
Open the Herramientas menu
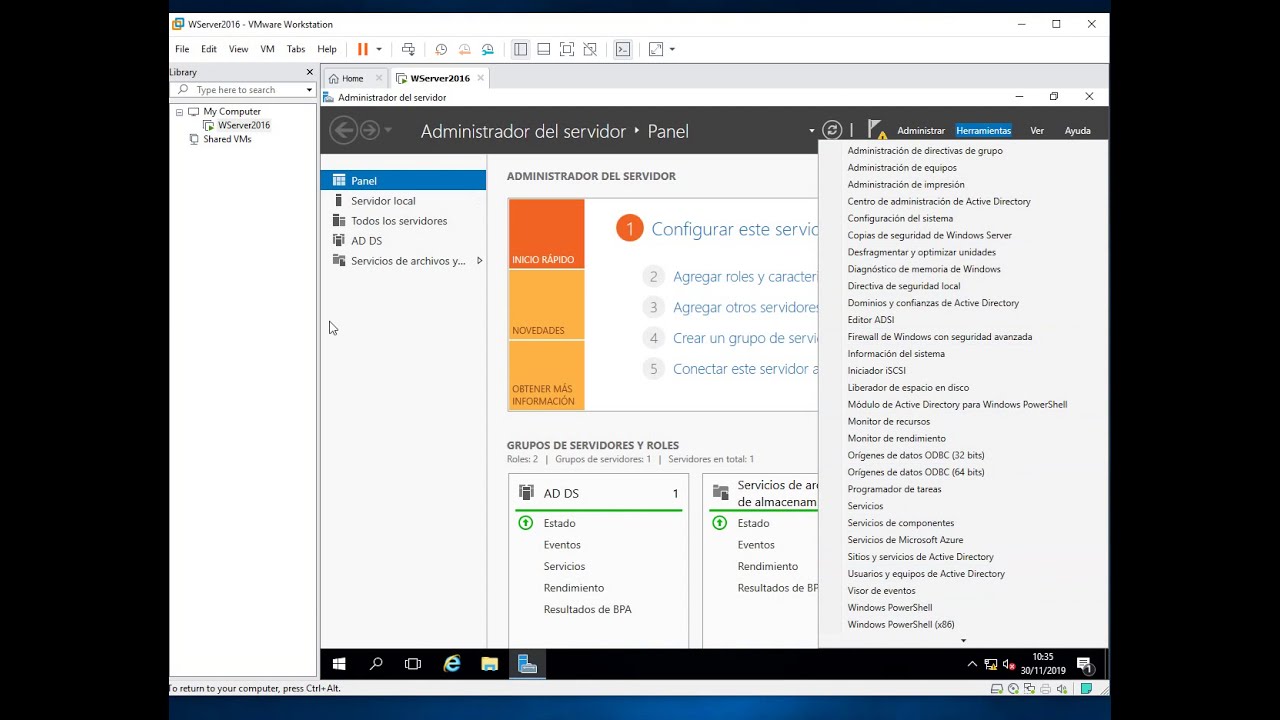983,131
